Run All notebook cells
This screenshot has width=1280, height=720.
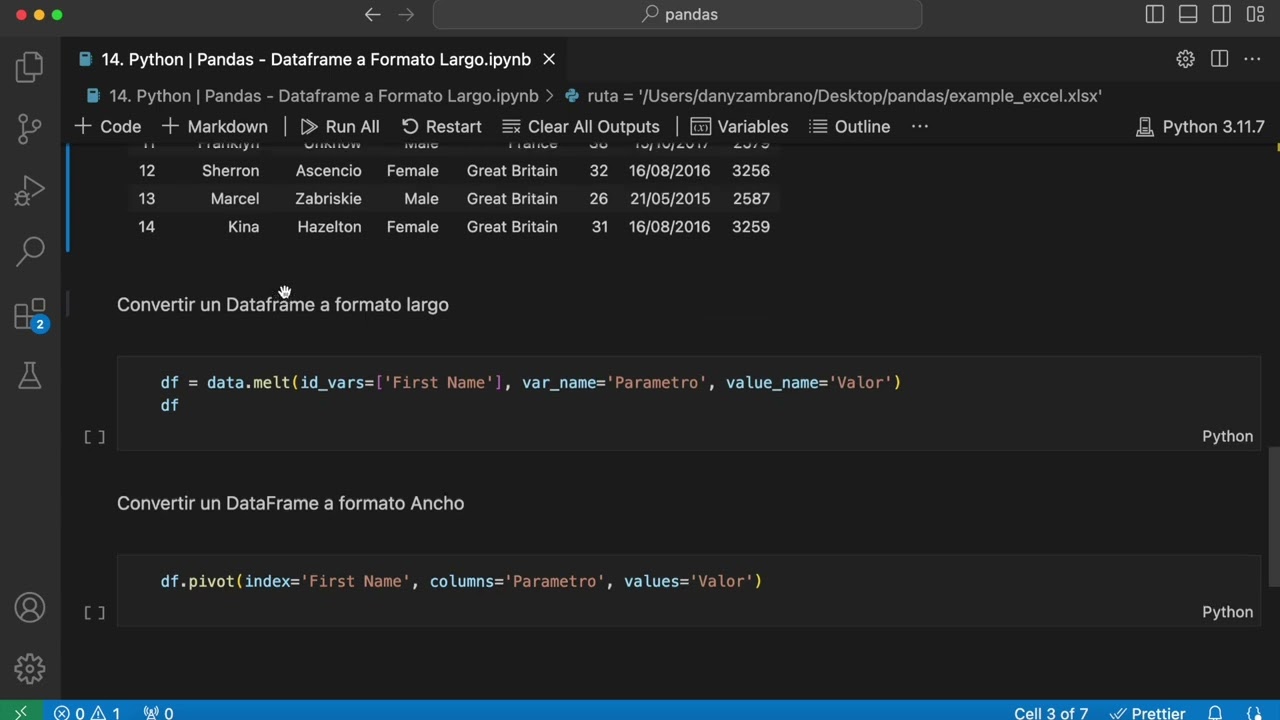tap(340, 126)
